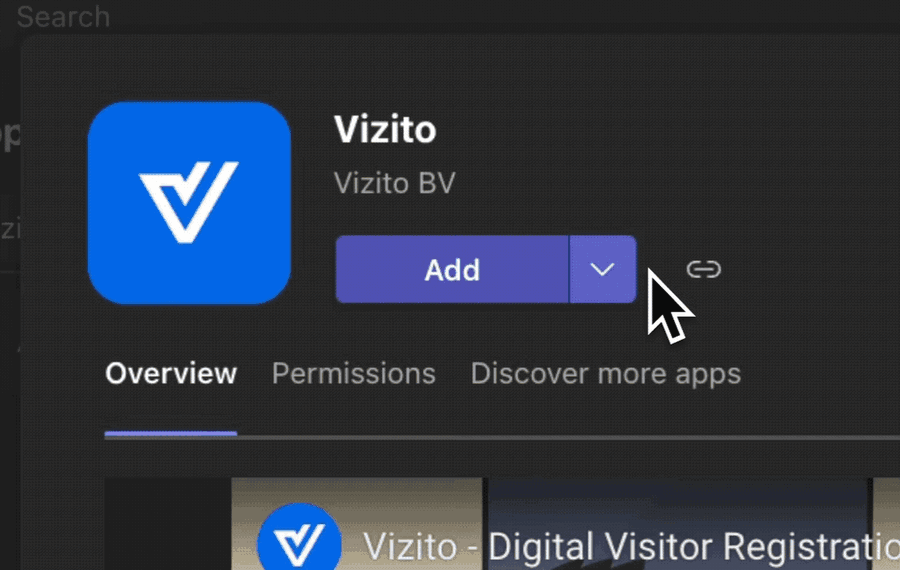Focus the Search field at top
Image resolution: width=900 pixels, height=570 pixels.
coord(64,16)
